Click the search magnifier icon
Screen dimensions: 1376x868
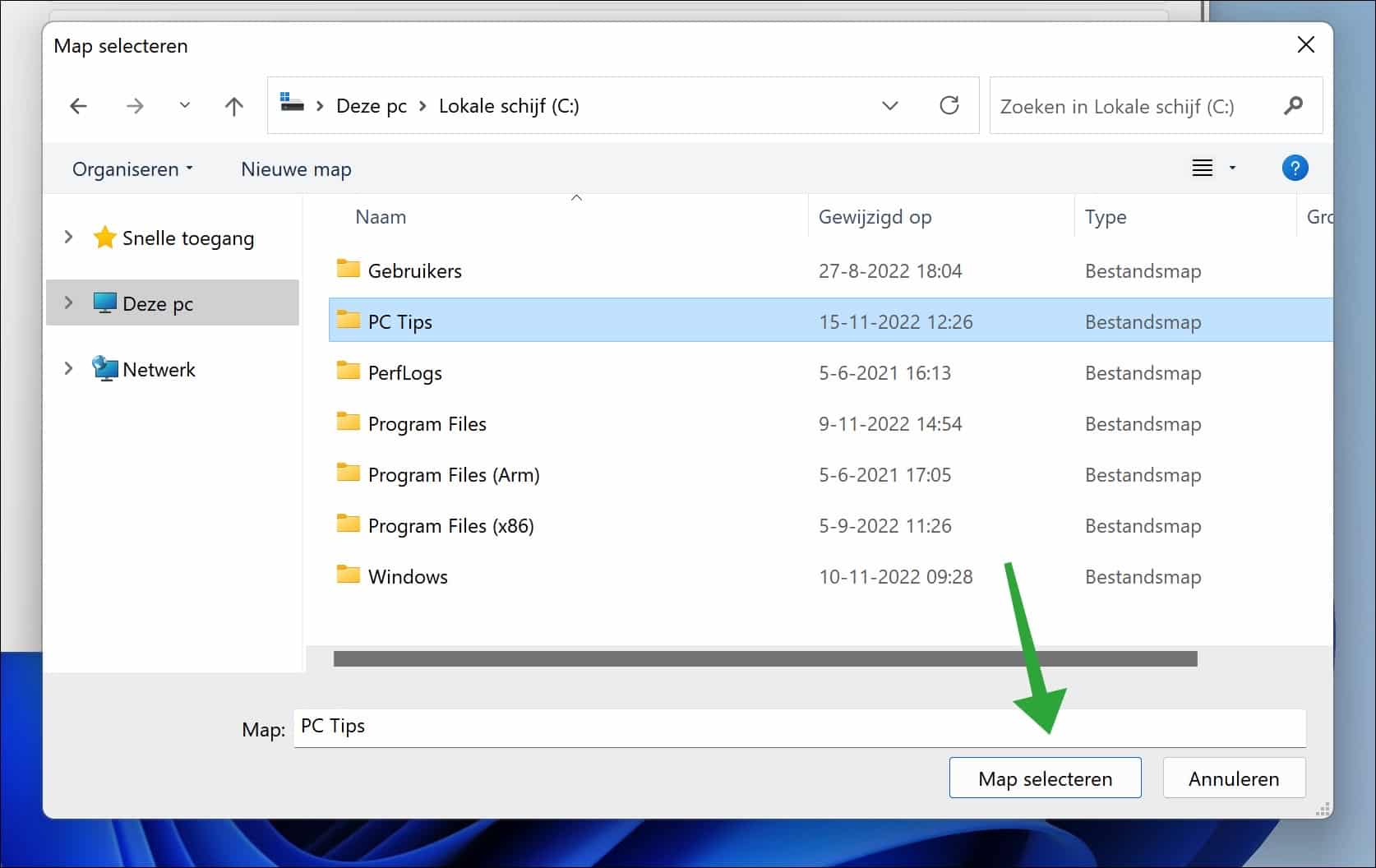pos(1293,105)
